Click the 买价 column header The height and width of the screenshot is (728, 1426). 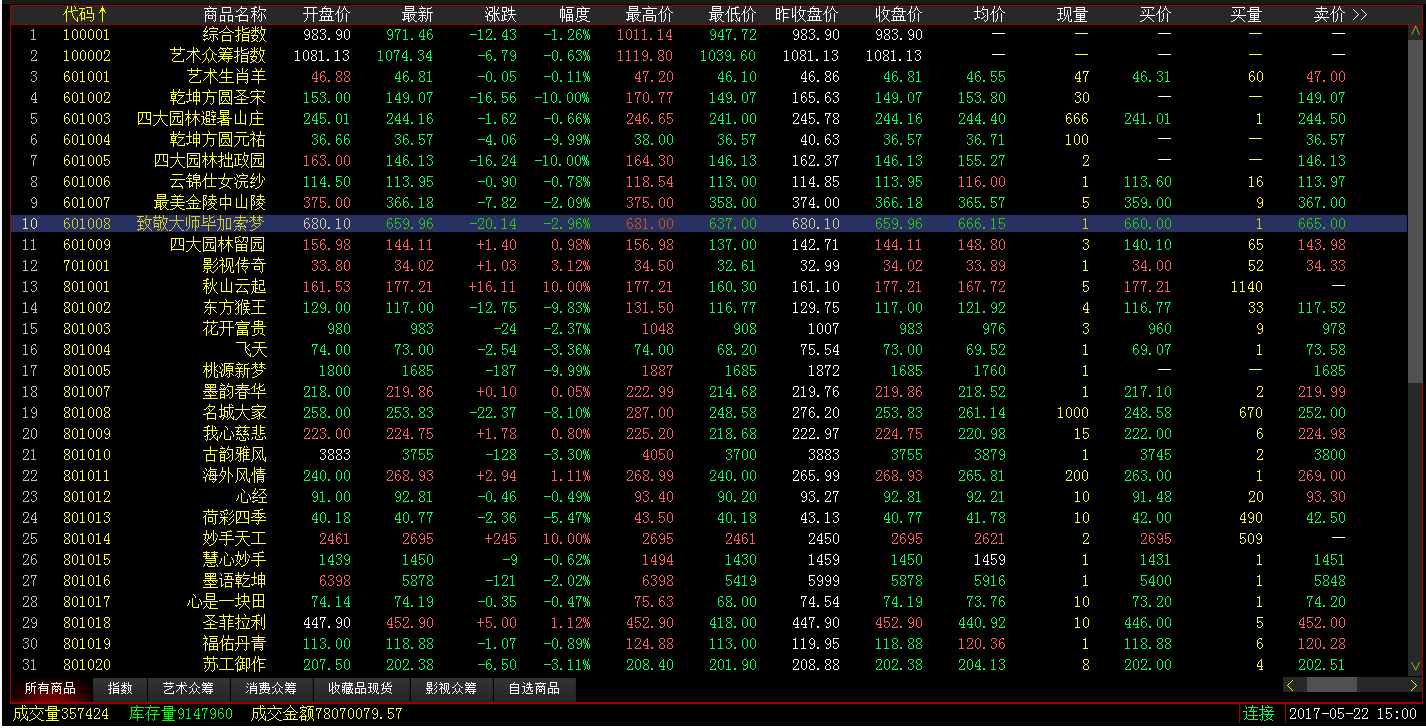(1155, 15)
